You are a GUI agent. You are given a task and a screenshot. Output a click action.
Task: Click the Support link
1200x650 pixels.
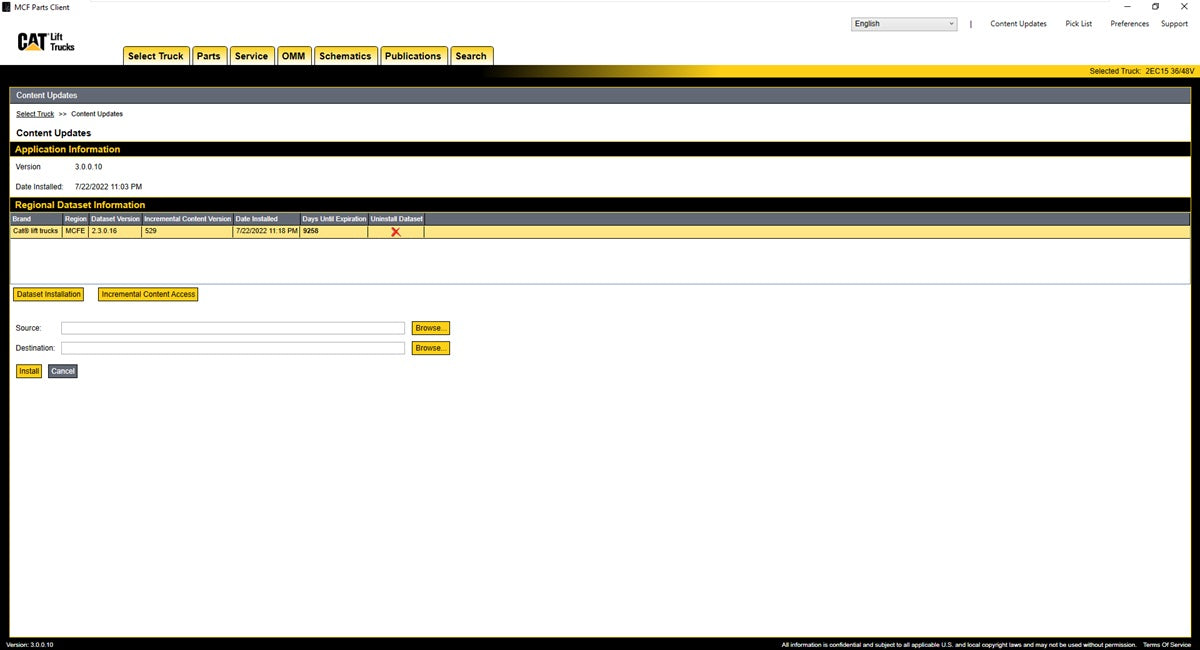click(1174, 24)
